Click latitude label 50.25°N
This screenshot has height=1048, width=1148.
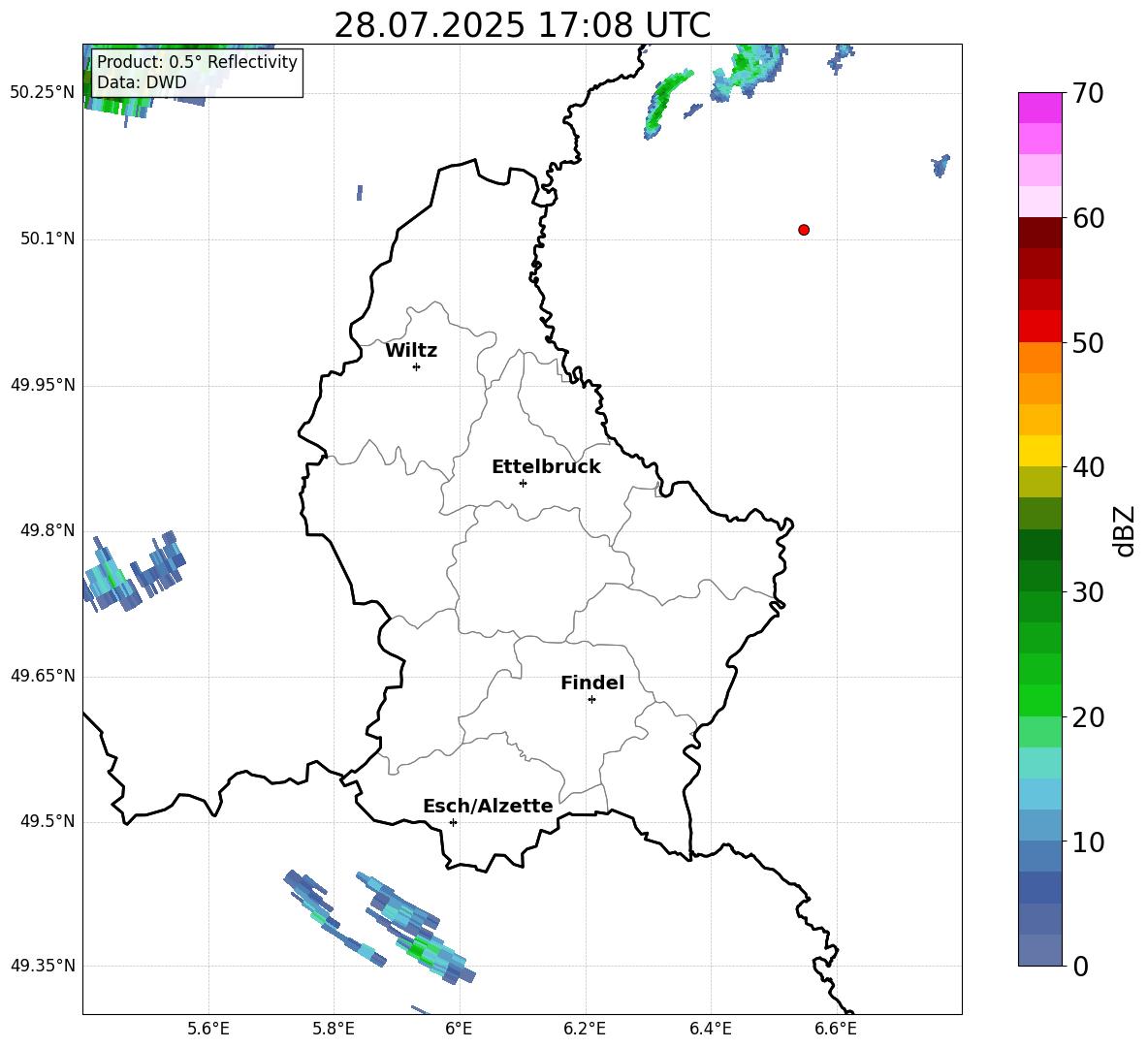coord(43,93)
